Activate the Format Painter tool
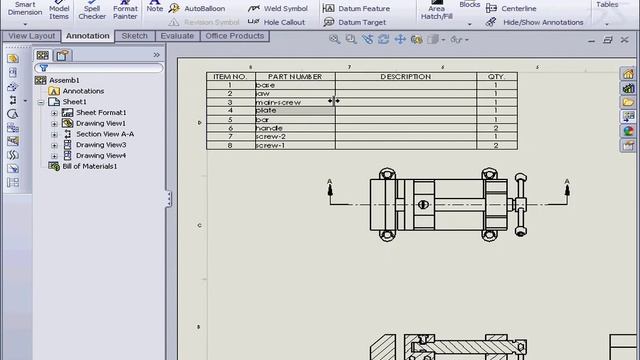 point(125,10)
